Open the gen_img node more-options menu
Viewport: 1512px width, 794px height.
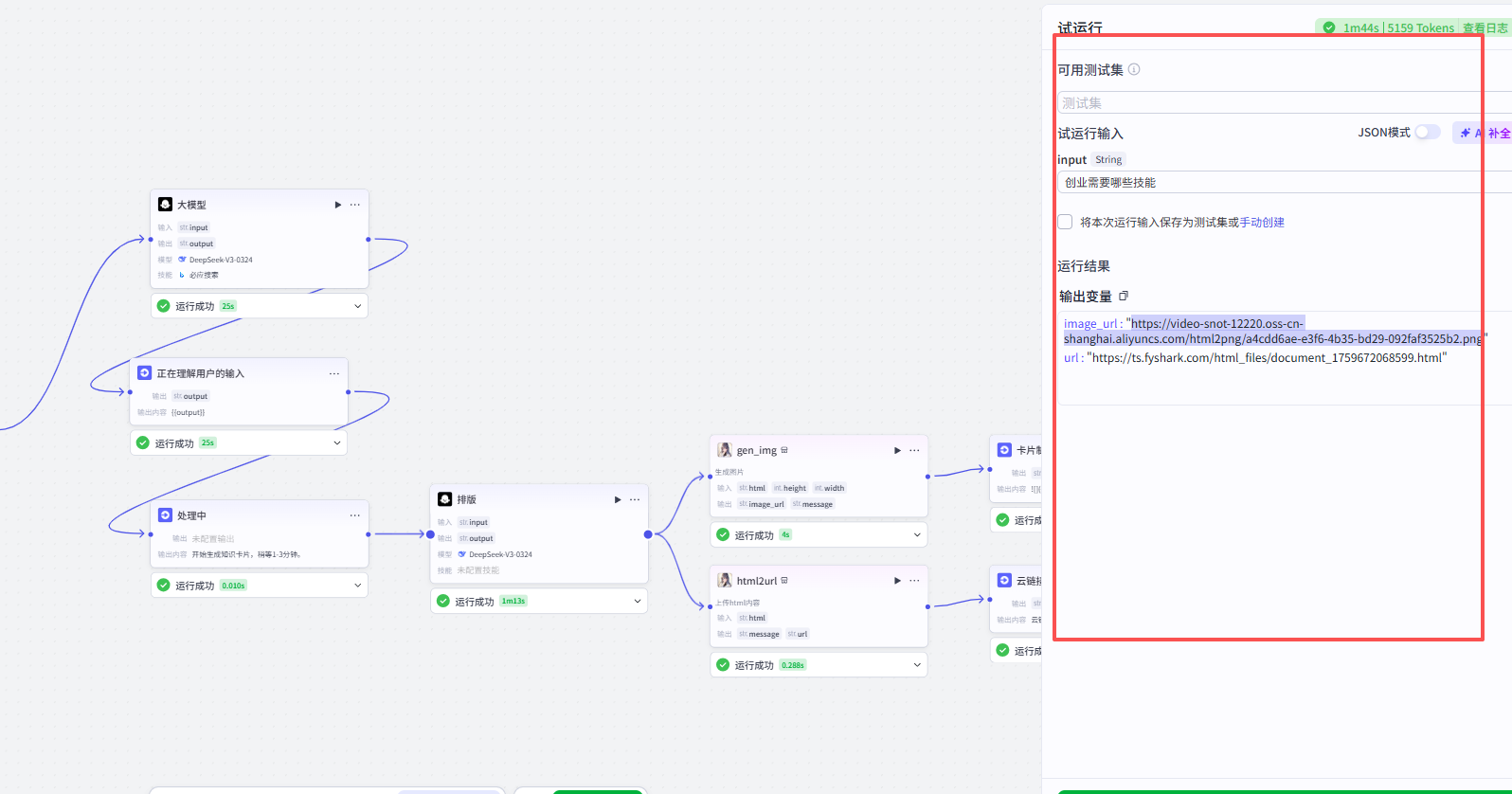pyautogui.click(x=914, y=450)
